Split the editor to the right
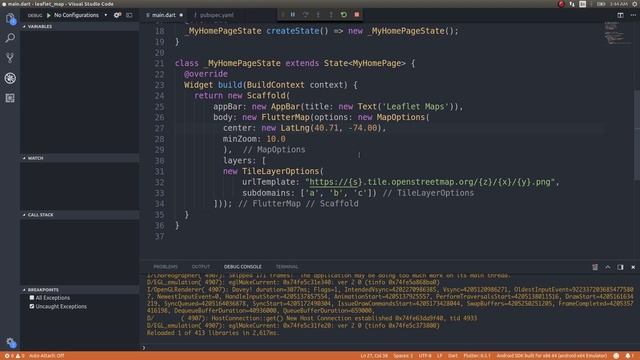640x360 pixels. (620, 15)
